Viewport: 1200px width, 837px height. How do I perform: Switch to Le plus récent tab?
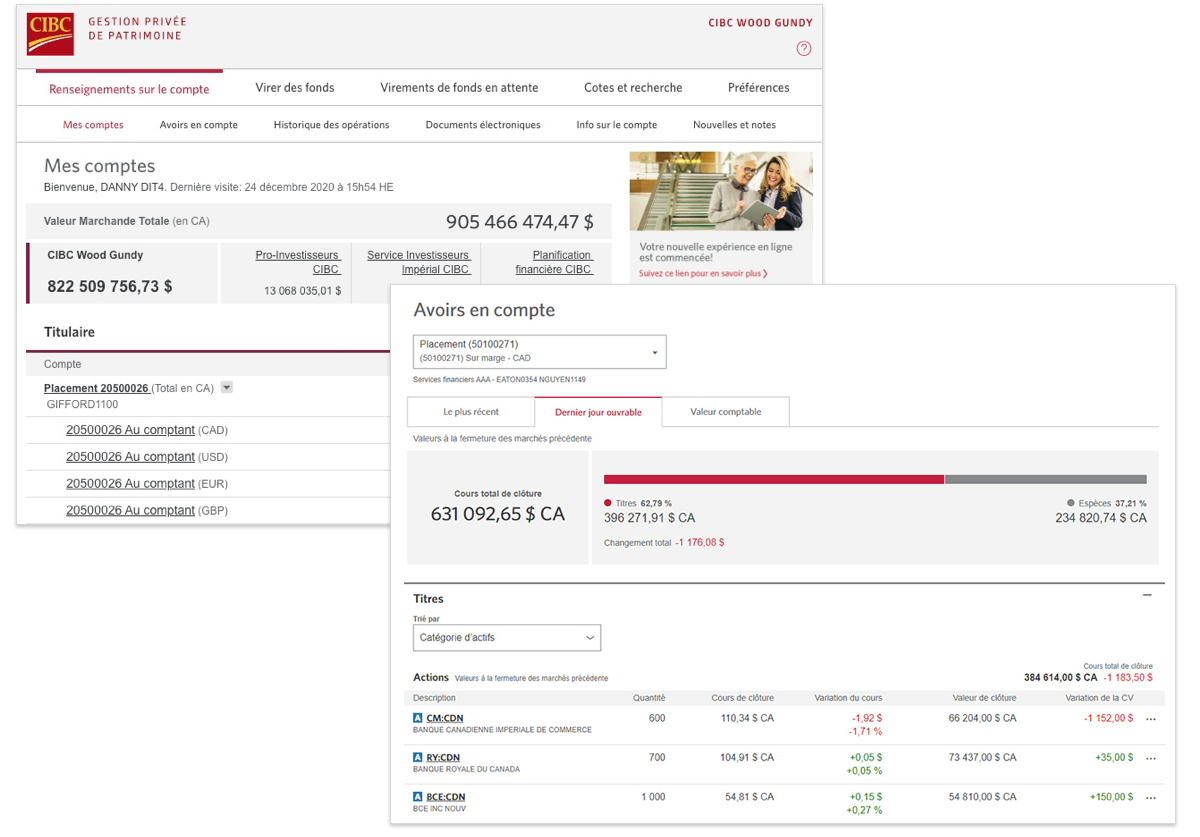click(471, 412)
